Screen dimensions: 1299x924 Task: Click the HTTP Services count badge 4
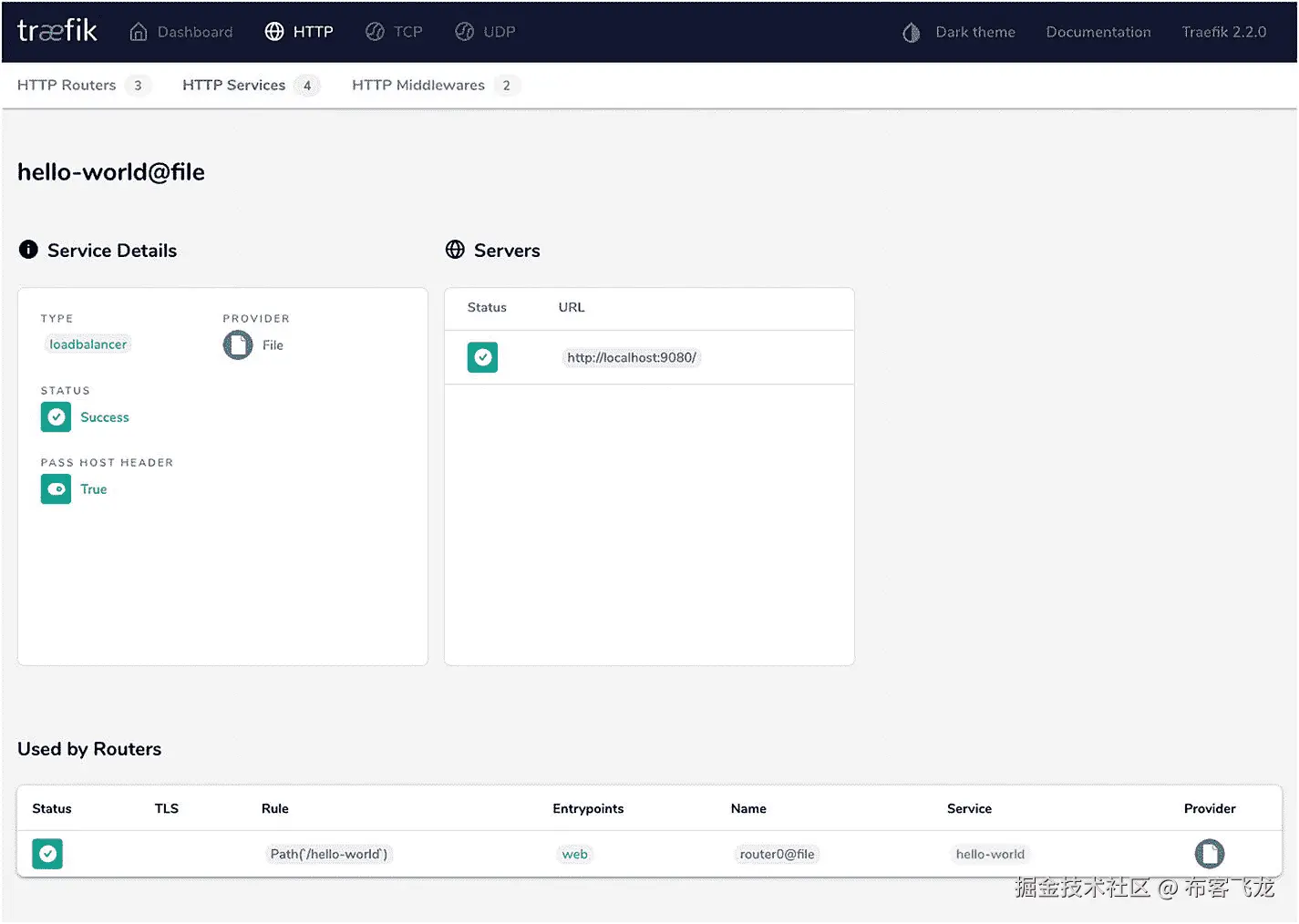pos(307,86)
